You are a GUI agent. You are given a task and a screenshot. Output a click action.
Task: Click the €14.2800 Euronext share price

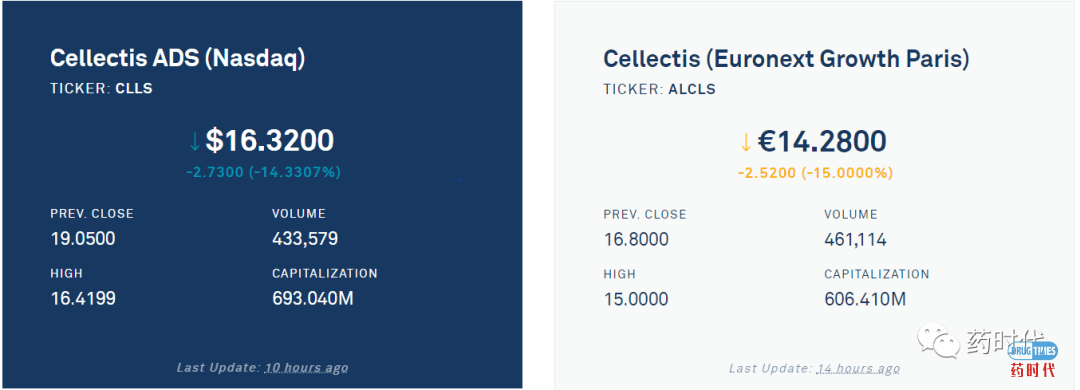point(822,141)
